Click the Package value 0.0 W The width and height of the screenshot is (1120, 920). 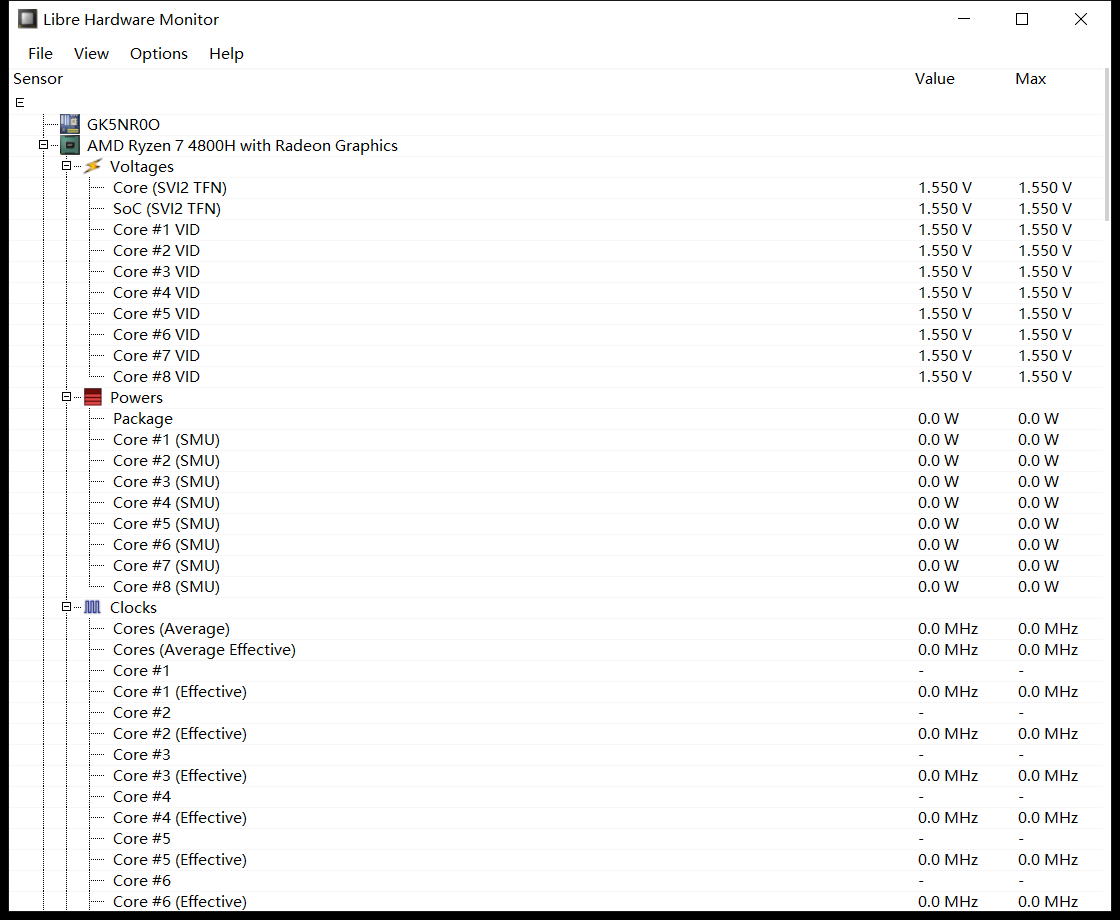pos(939,419)
